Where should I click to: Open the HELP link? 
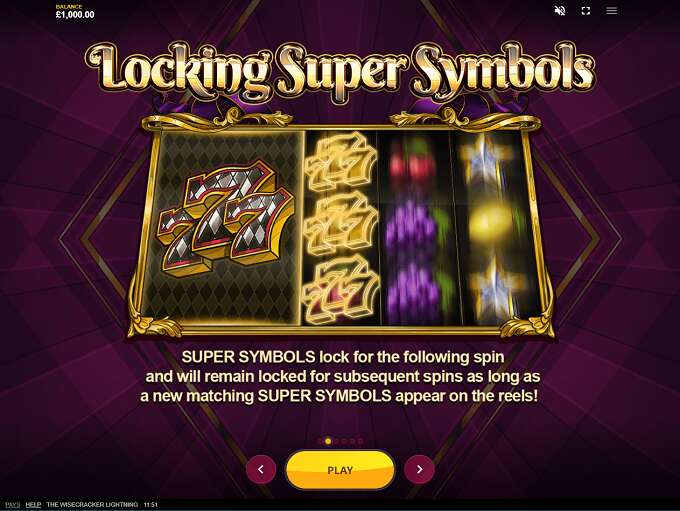point(33,504)
